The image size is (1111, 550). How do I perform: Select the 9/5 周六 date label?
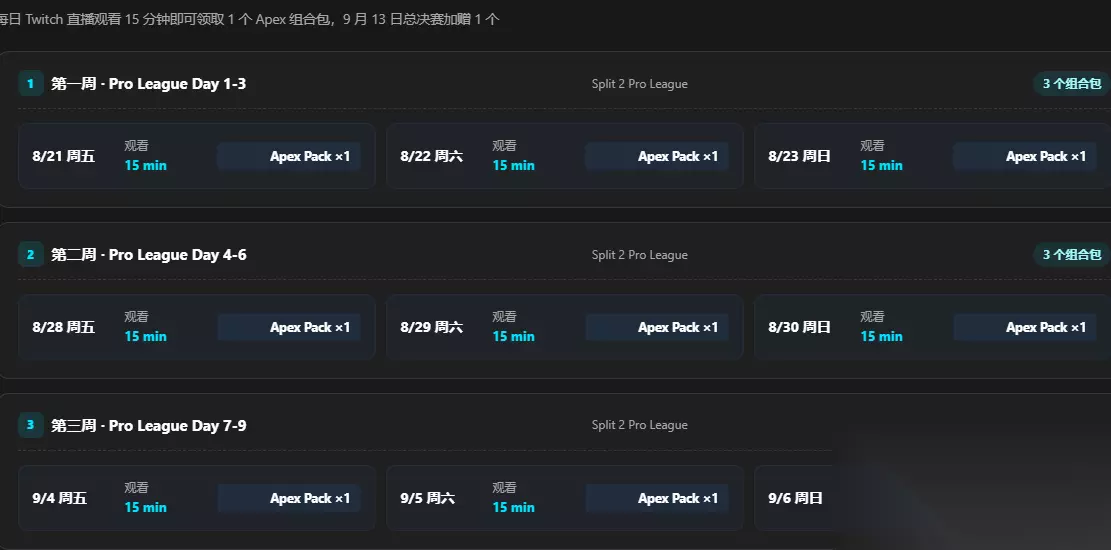click(428, 498)
